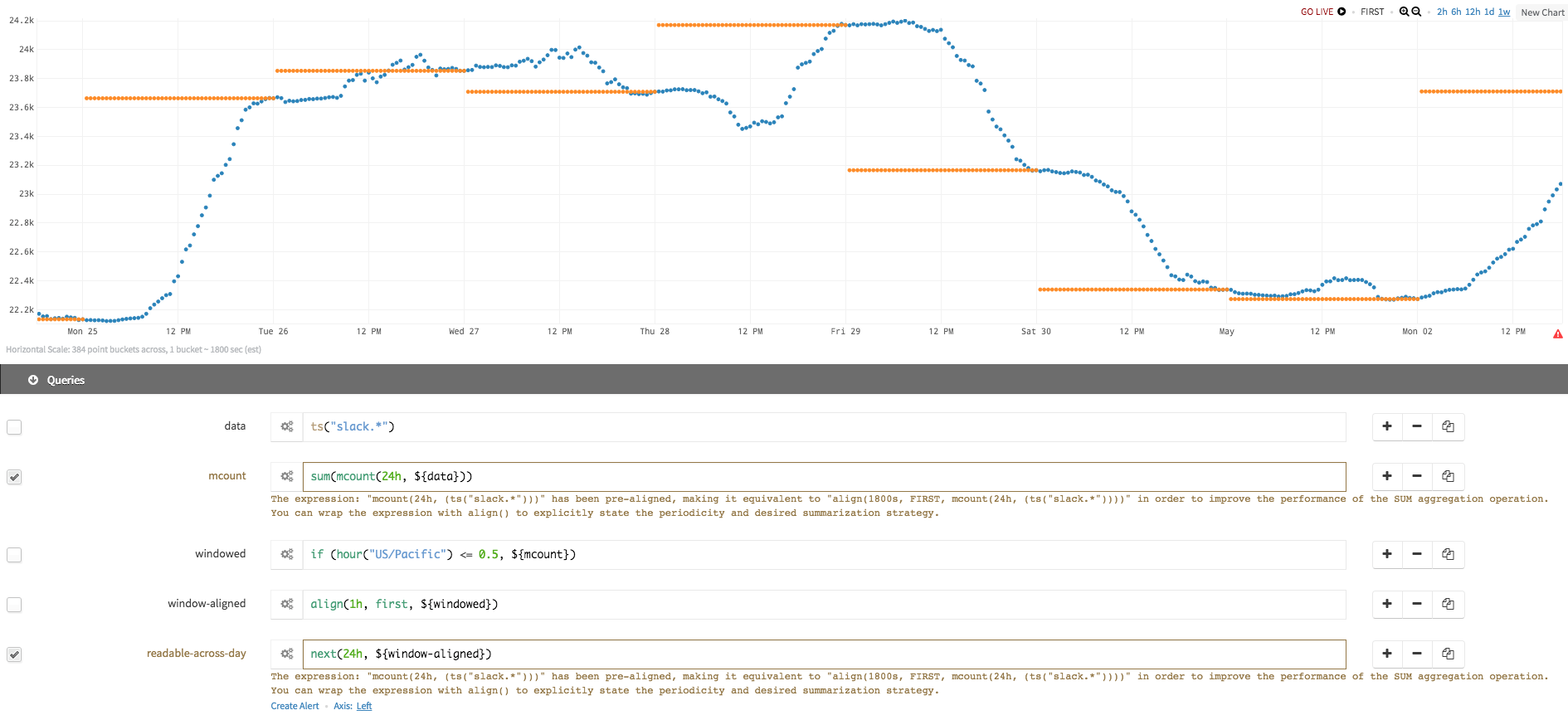Set time range to 1d
This screenshot has width=1568, height=715.
point(1489,12)
